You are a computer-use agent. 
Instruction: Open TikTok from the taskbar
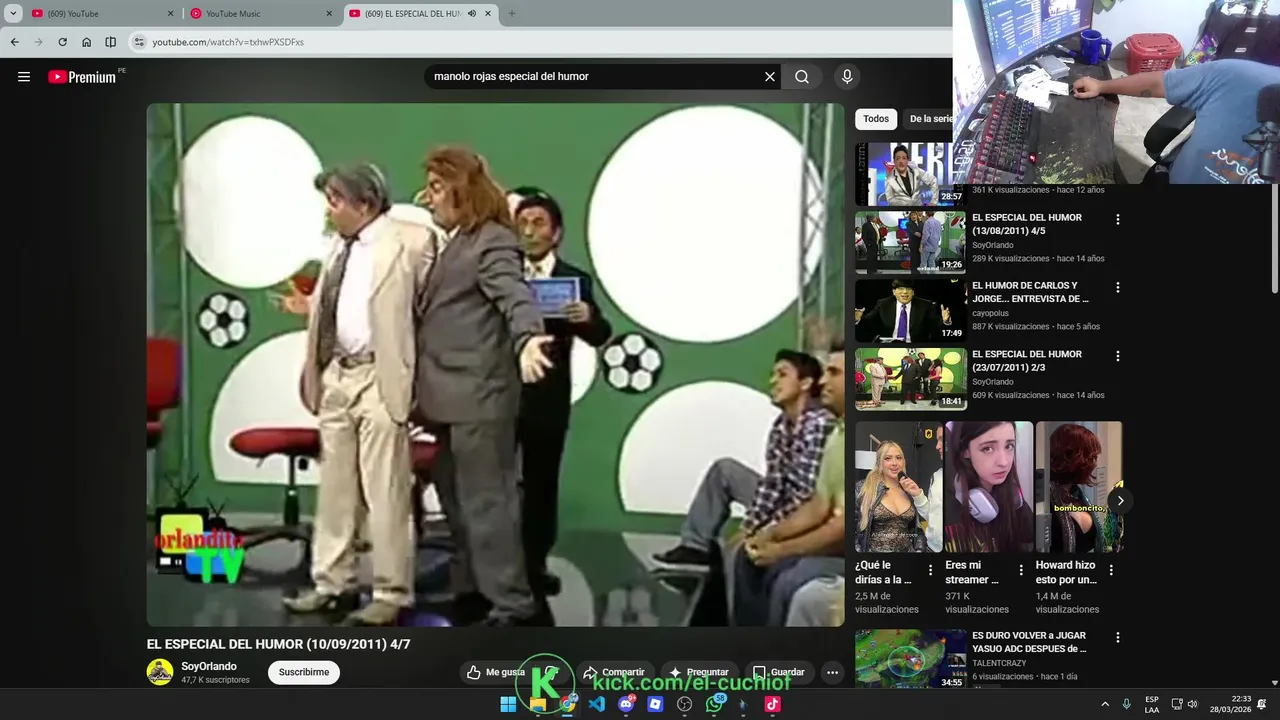coord(772,704)
